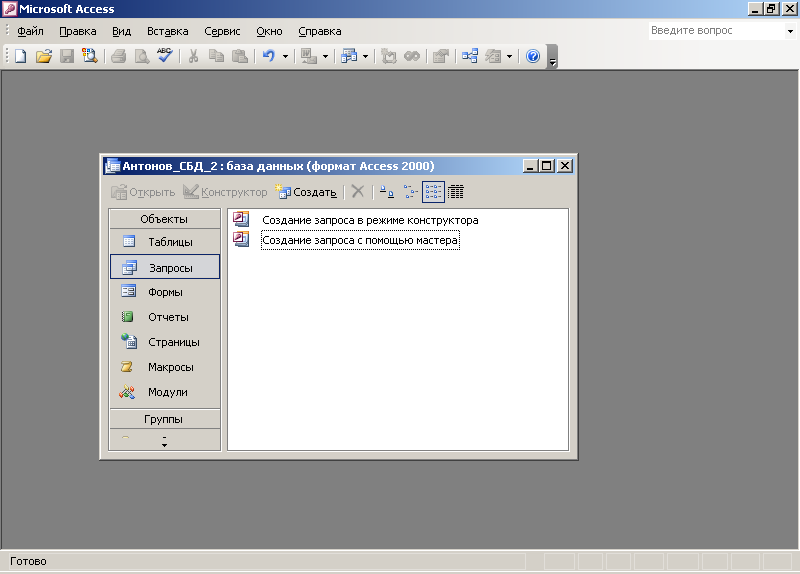Switch to Details table view
The width and height of the screenshot is (800, 574).
(456, 192)
